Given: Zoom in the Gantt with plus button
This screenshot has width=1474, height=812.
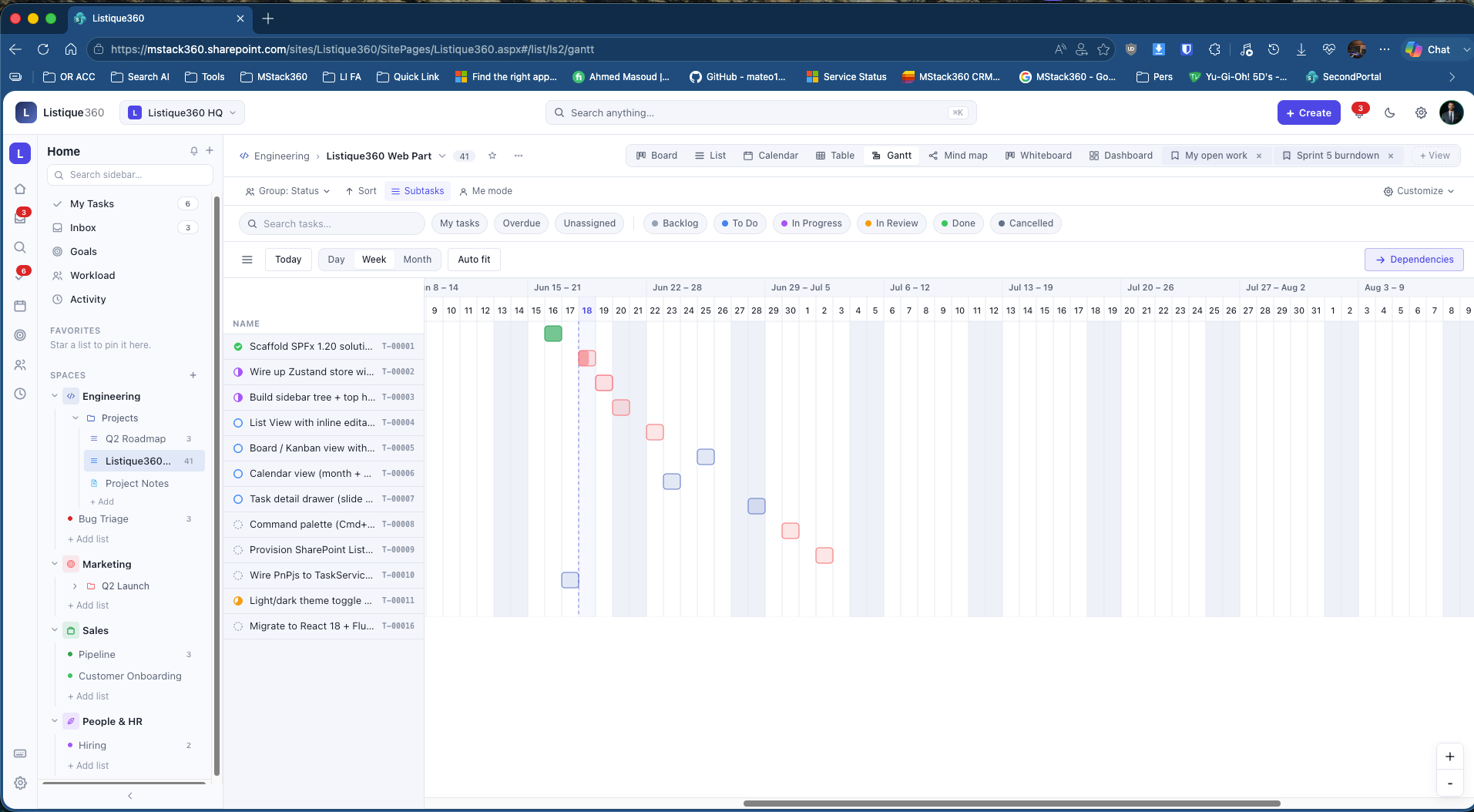Looking at the screenshot, I should pyautogui.click(x=1450, y=757).
